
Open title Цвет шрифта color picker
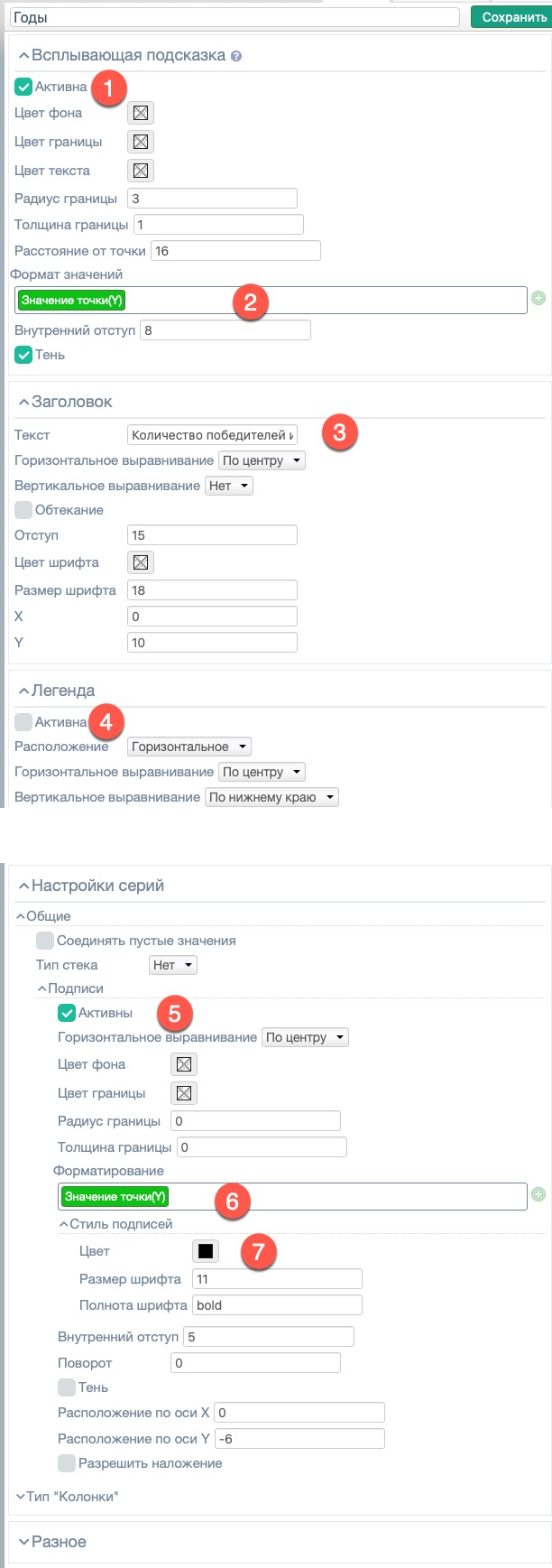click(x=141, y=562)
